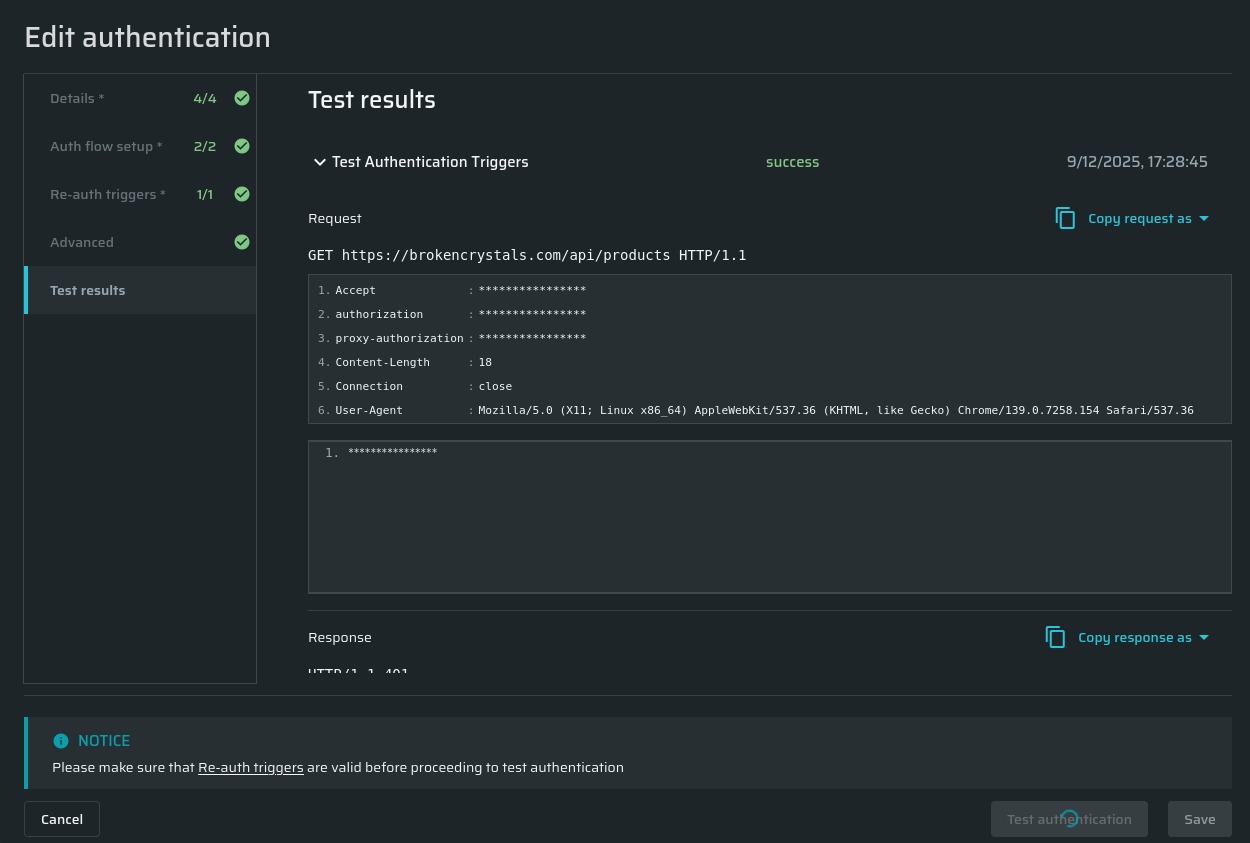Select the proxy-authorization header row
The image size is (1250, 843).
click(770, 338)
